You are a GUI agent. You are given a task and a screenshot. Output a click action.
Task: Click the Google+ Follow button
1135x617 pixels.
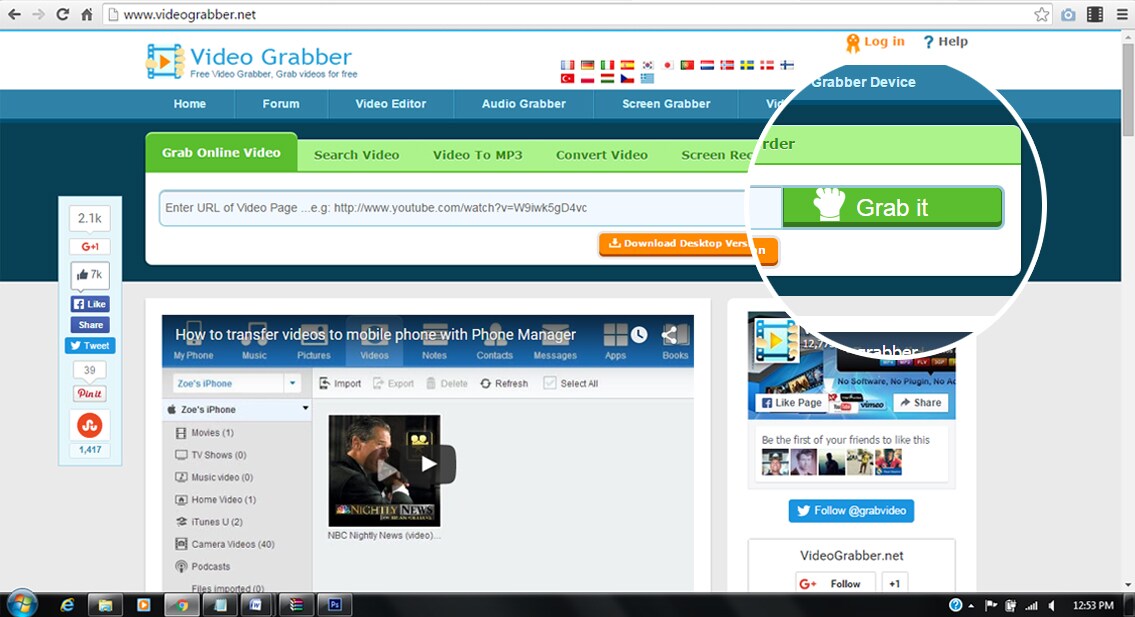[835, 584]
